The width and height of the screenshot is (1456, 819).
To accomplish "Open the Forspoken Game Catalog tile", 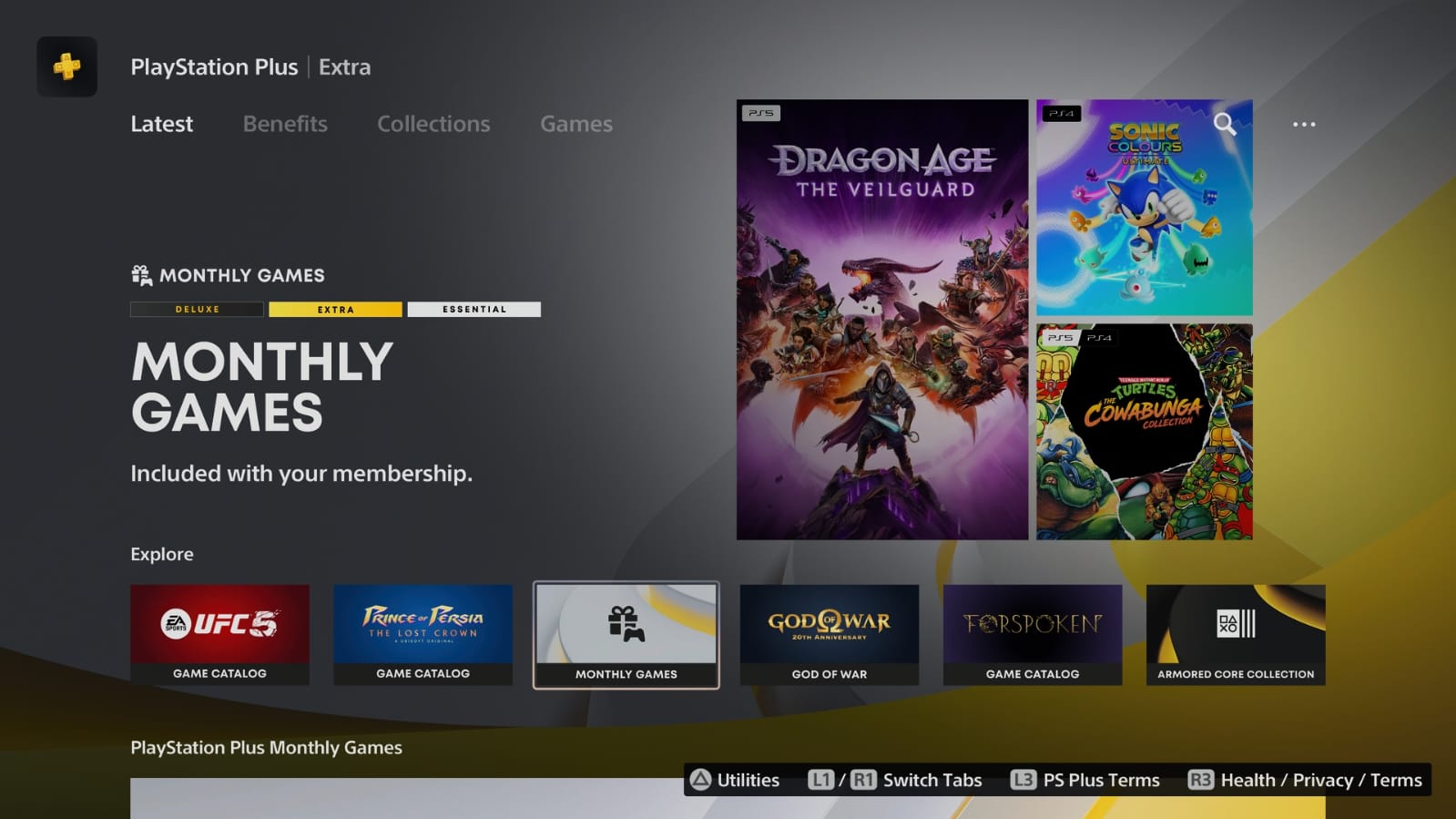I will (x=1033, y=635).
